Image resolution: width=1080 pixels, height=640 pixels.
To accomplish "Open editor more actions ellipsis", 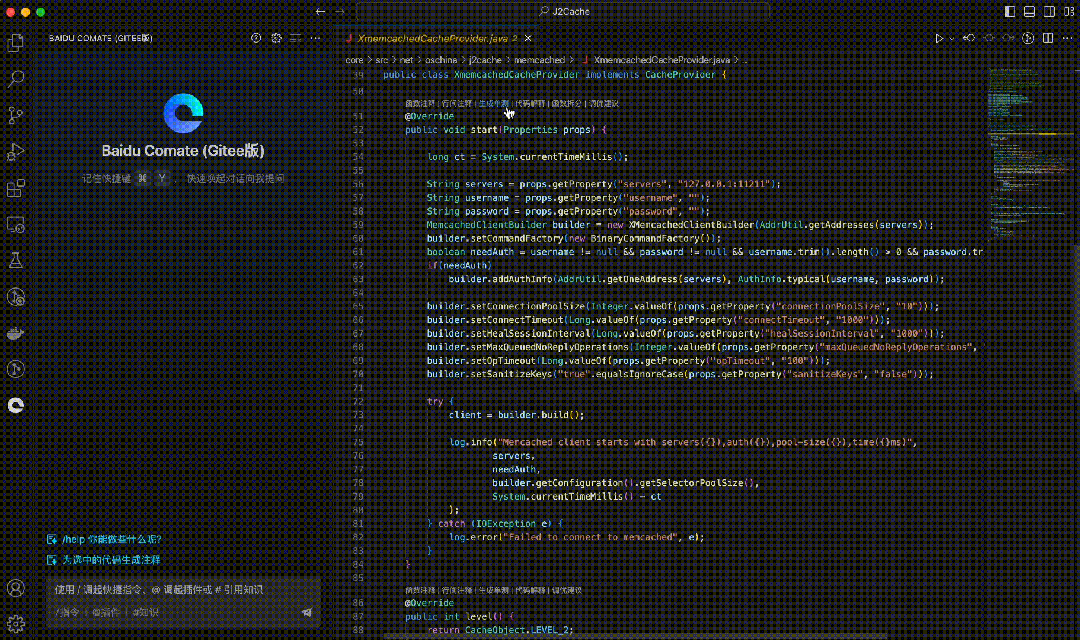I will (1068, 39).
